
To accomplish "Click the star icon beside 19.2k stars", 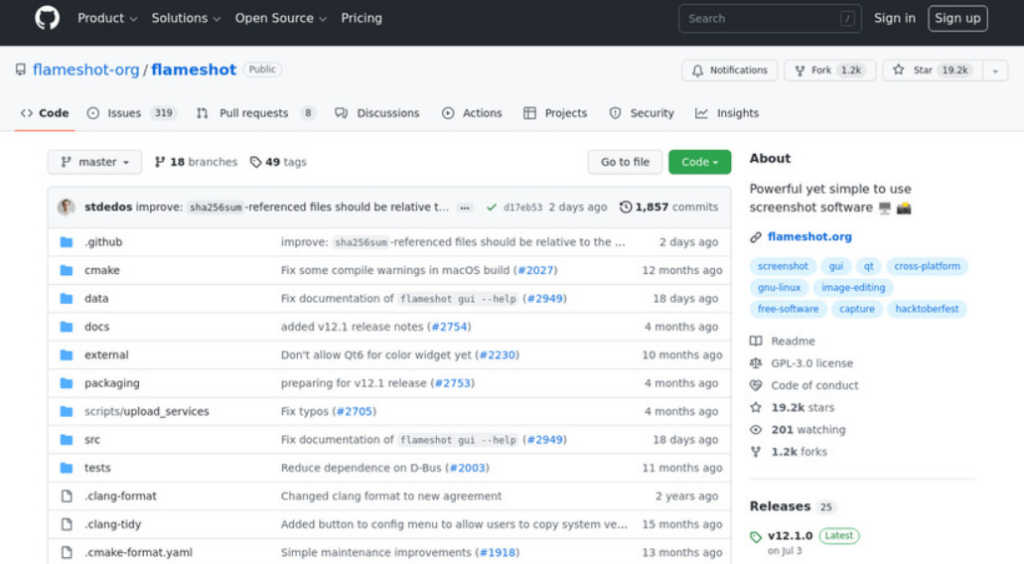I will [x=756, y=407].
